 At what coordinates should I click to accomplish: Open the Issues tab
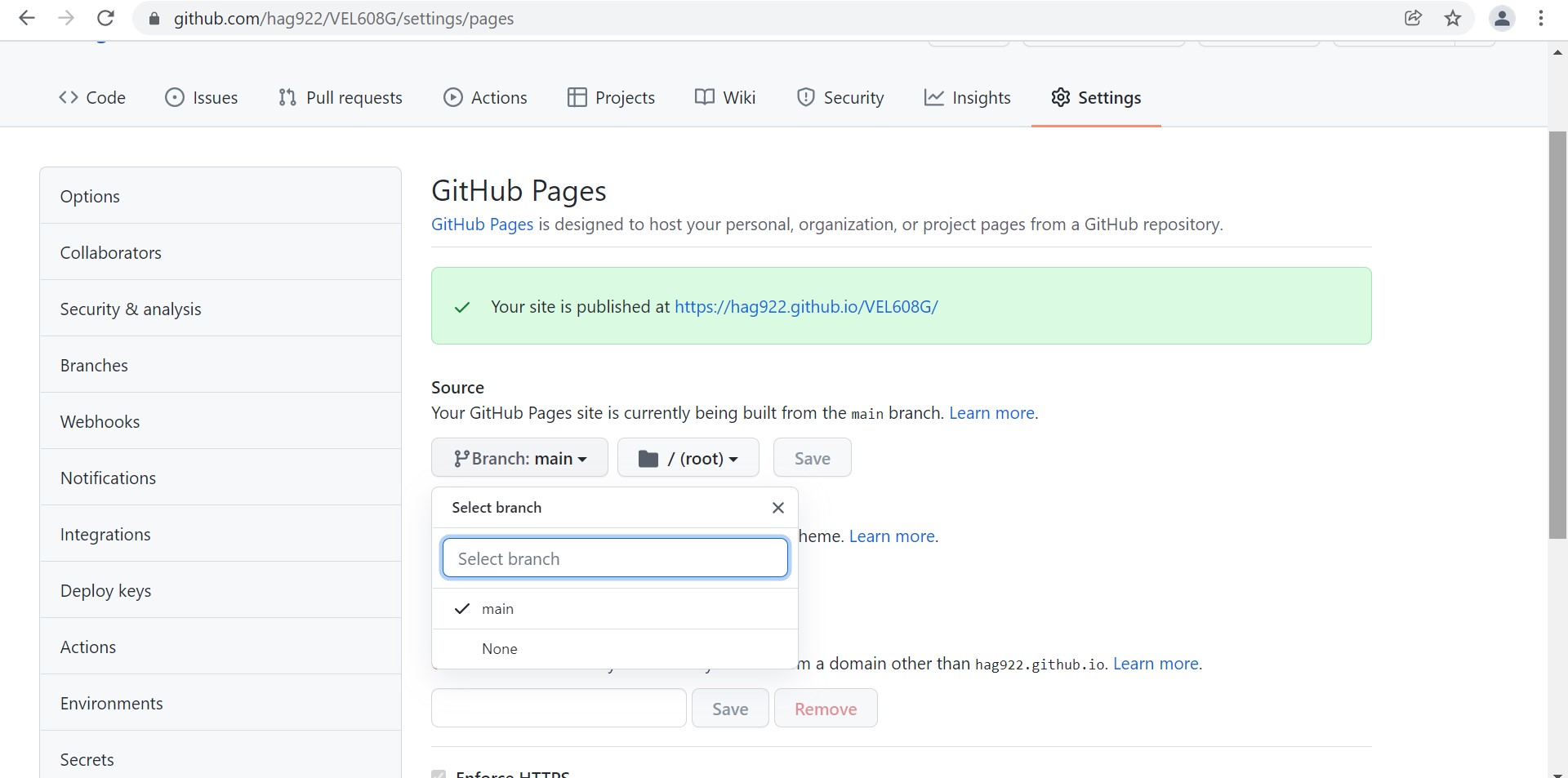coord(202,98)
